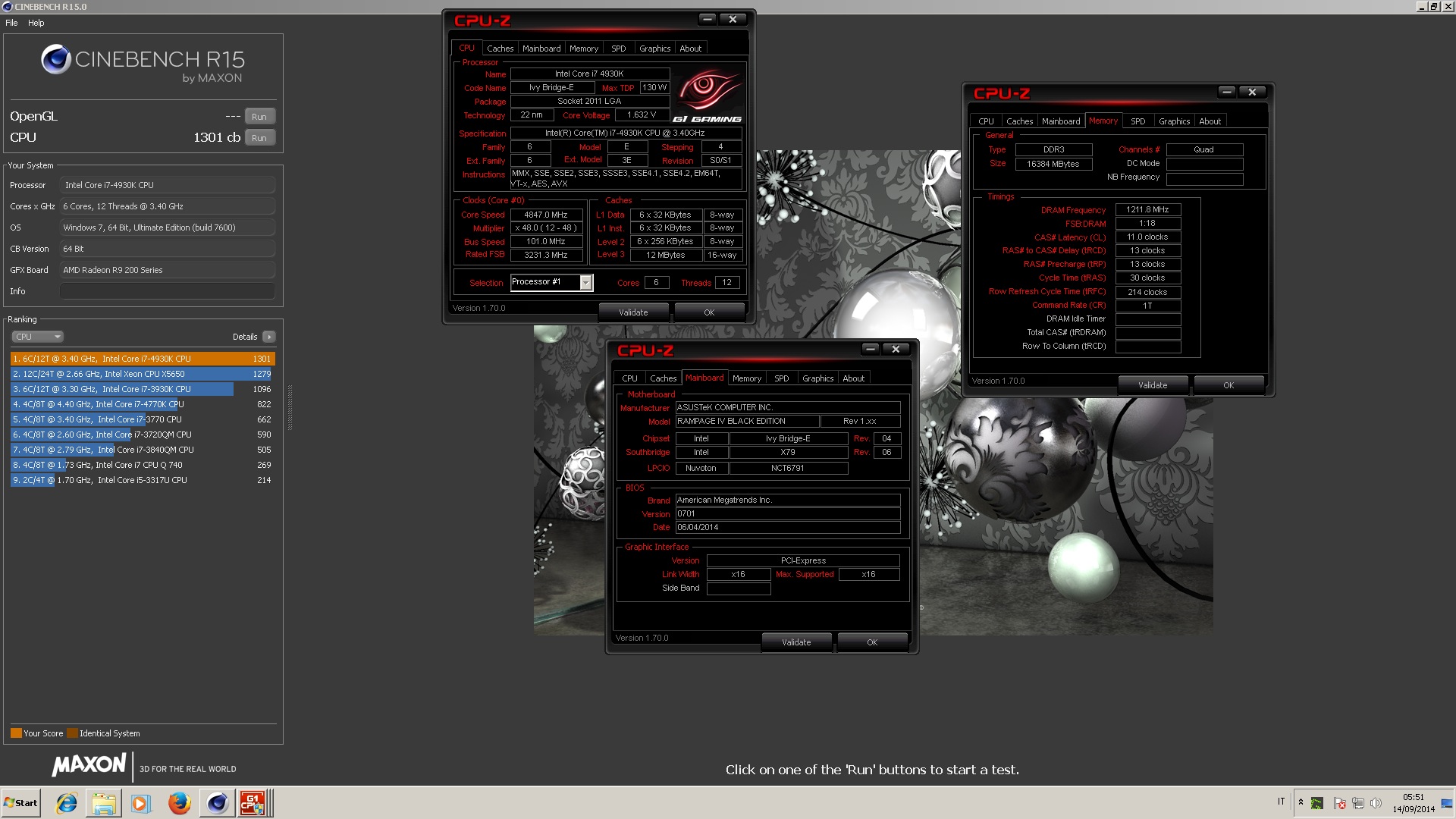
Task: Open the Cinebench Help menu
Action: (x=36, y=23)
